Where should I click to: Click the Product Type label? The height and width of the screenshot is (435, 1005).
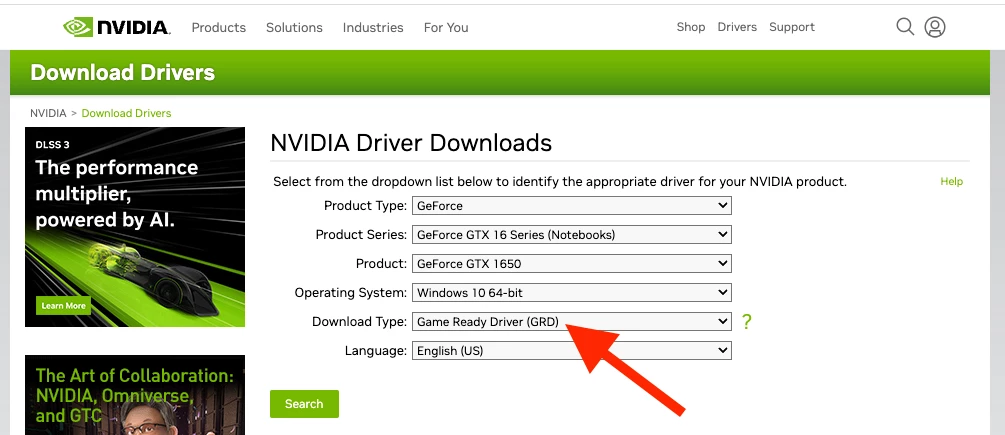365,206
